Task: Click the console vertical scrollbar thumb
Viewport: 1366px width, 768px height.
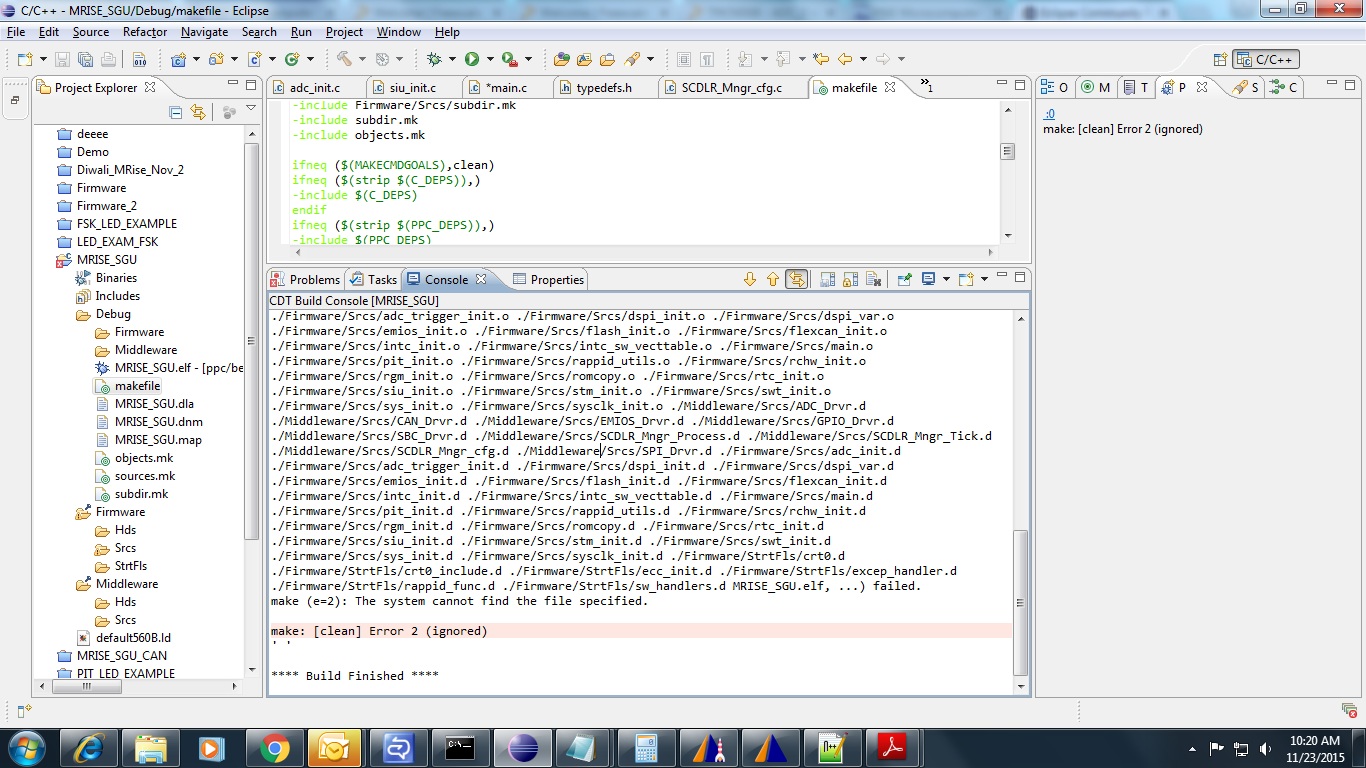Action: point(1020,600)
